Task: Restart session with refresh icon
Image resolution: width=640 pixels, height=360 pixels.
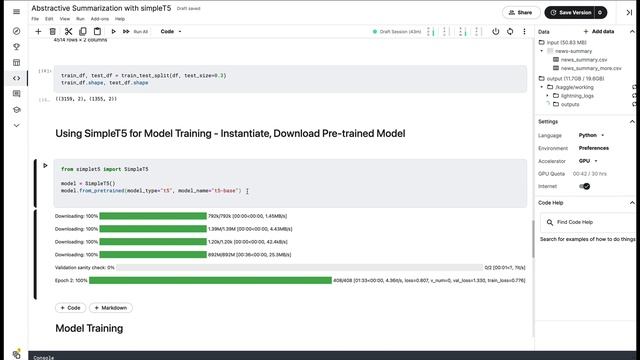Action: pos(510,31)
